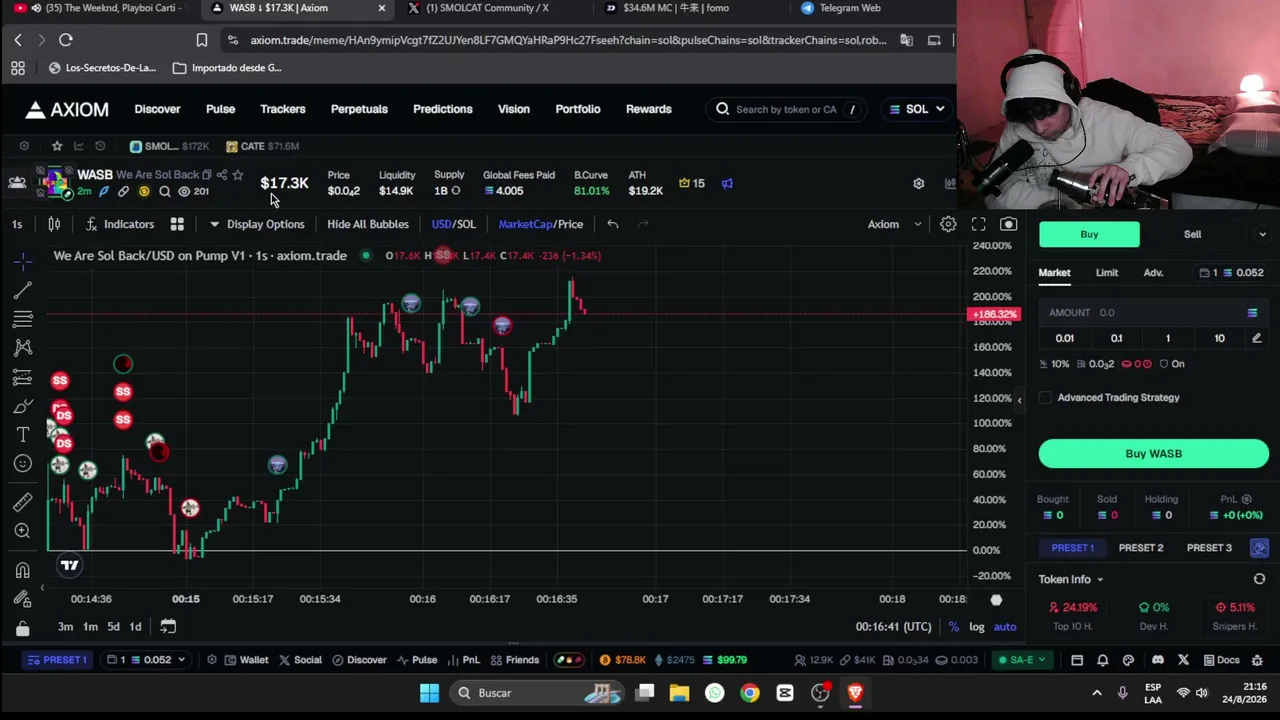Click the Buy WASB button
This screenshot has width=1280, height=720.
[1154, 454]
